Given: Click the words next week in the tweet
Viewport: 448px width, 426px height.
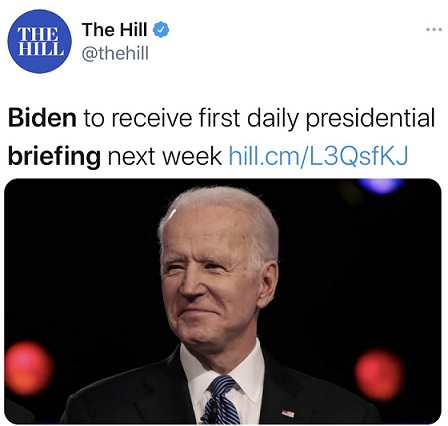Looking at the screenshot, I should (x=165, y=156).
